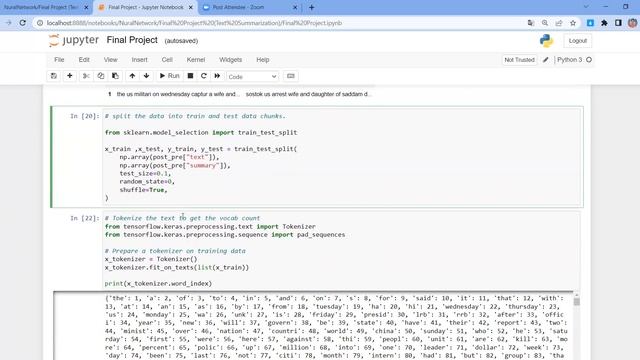
Task: Click the test_size=0.1 line
Action: 144,173
